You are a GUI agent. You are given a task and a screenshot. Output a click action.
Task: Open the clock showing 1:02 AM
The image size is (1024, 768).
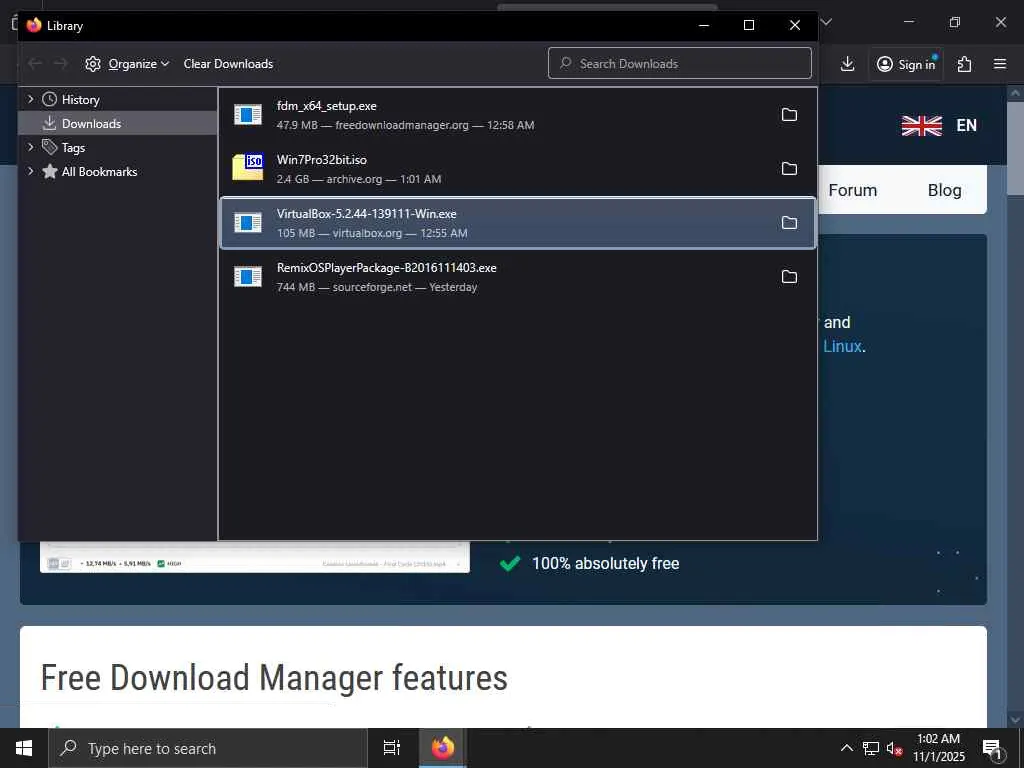(x=938, y=748)
